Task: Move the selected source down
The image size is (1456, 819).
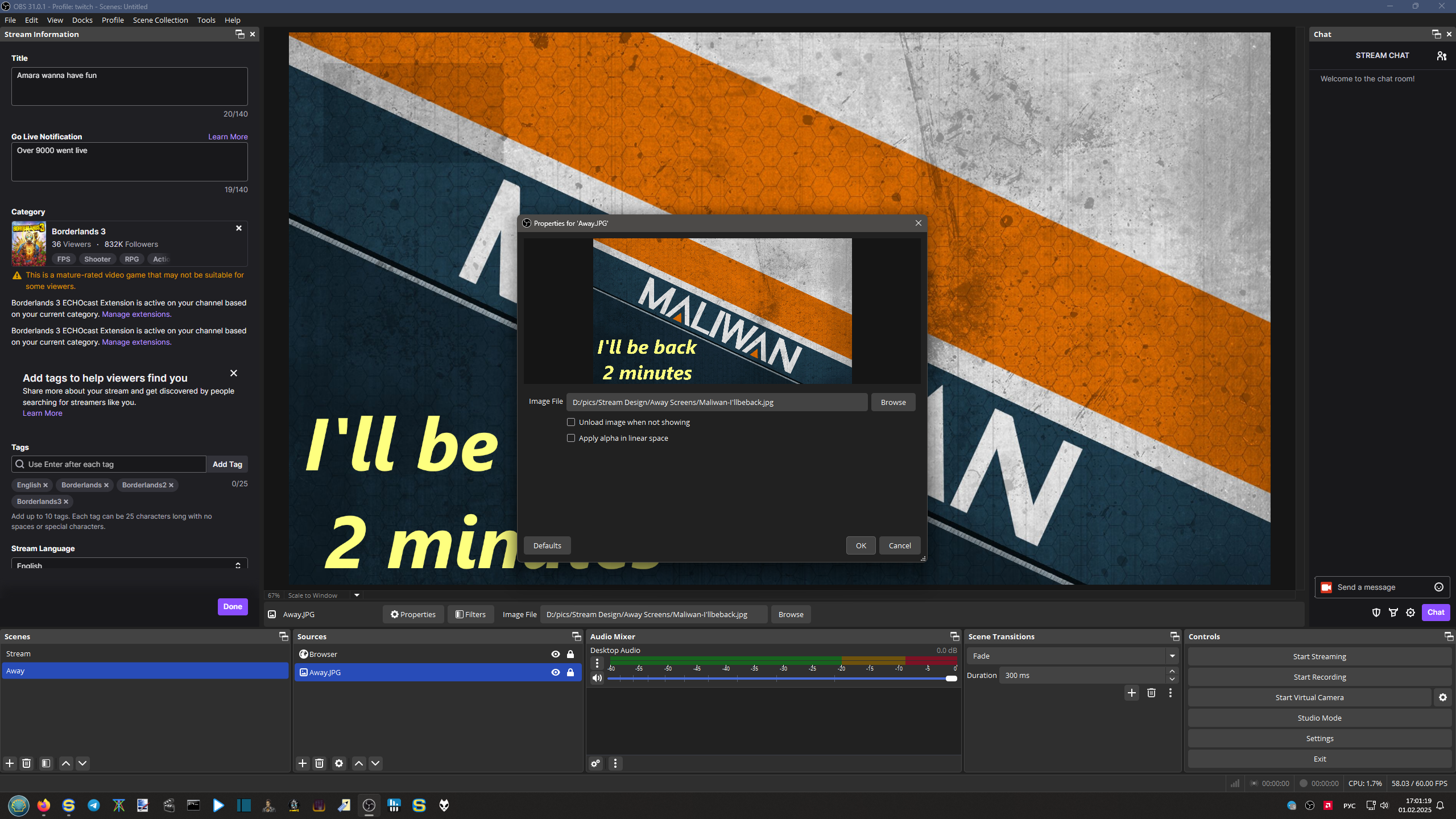Action: pyautogui.click(x=375, y=763)
